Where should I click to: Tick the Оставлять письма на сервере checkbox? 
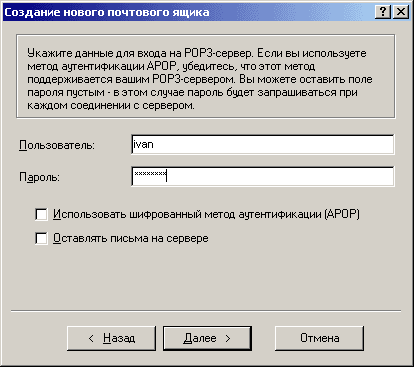tap(41, 238)
